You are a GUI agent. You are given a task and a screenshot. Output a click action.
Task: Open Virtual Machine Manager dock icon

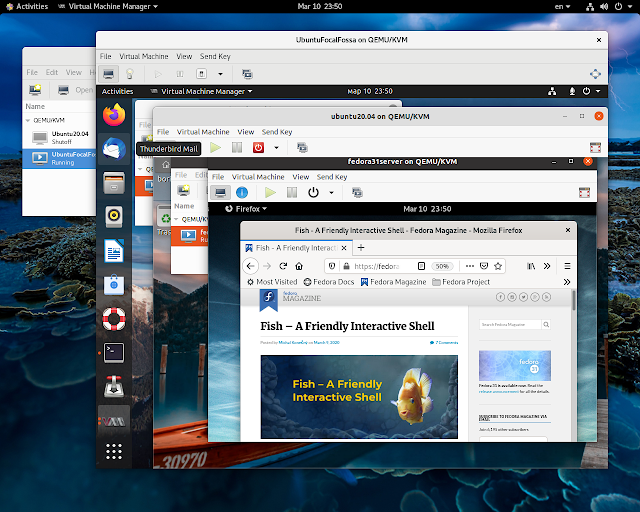pyautogui.click(x=114, y=421)
